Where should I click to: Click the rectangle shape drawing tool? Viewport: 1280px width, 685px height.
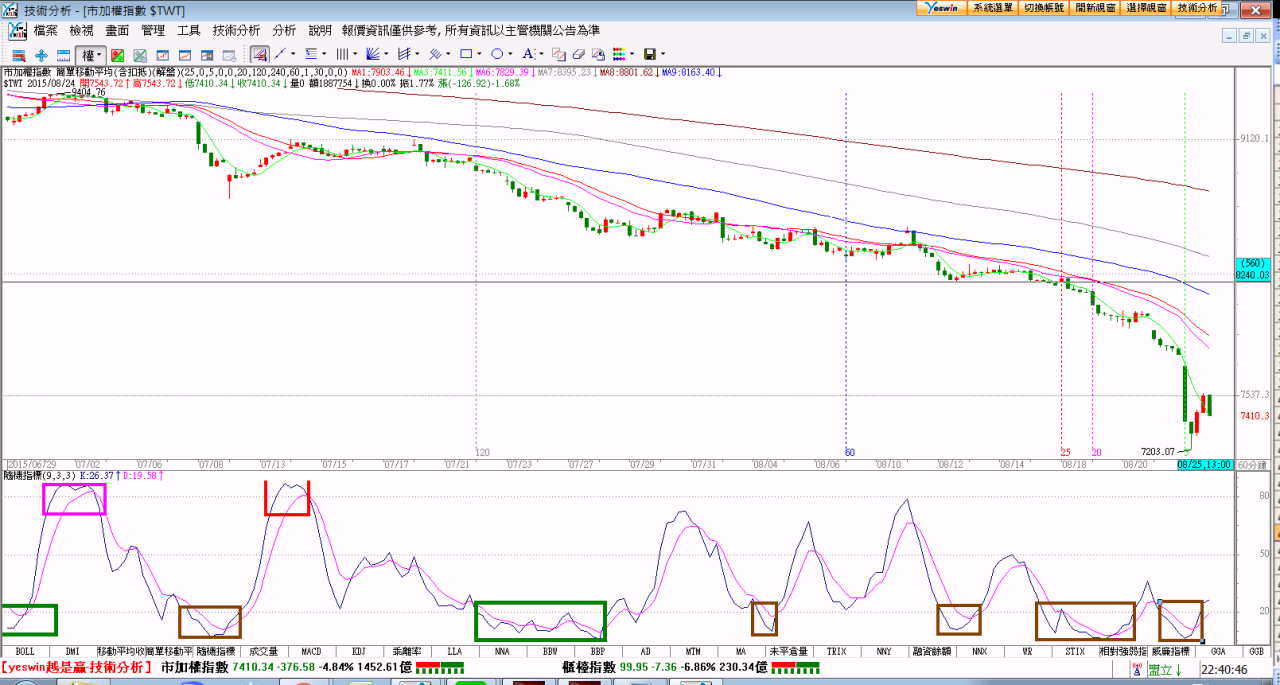(465, 54)
